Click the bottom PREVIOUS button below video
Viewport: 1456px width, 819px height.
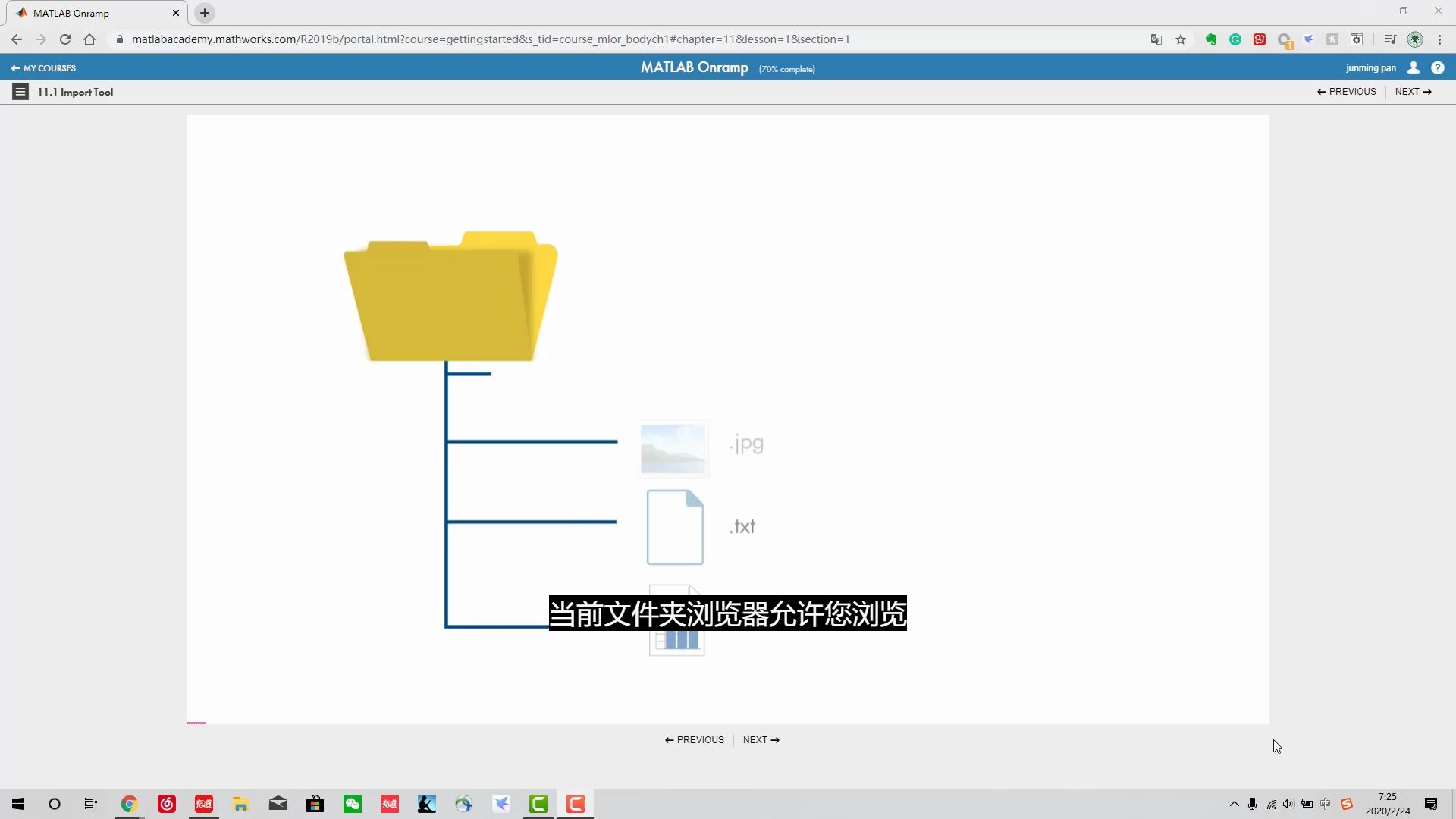point(695,740)
